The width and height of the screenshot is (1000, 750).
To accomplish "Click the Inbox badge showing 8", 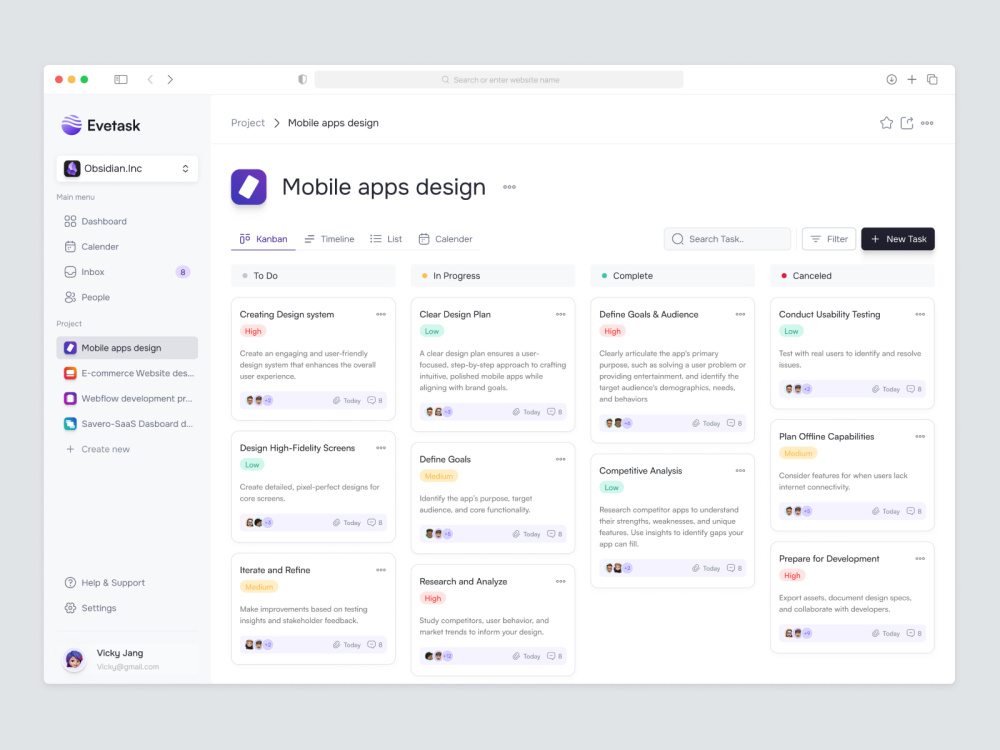I will point(182,272).
